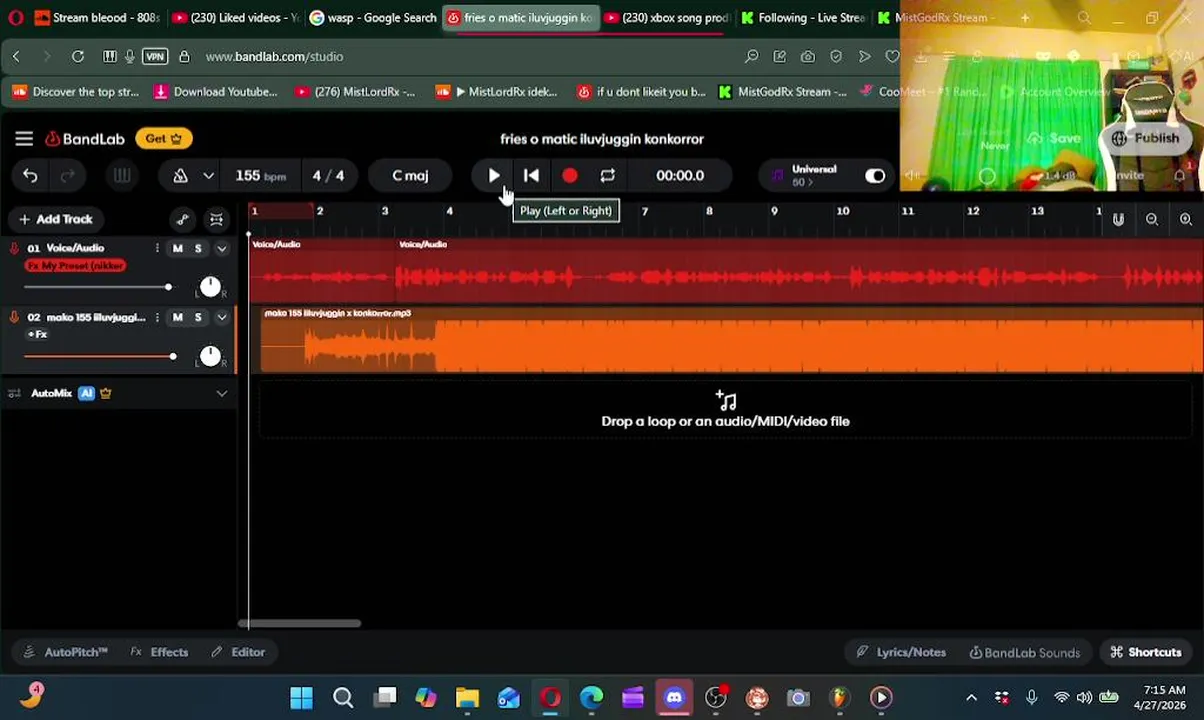
Task: Click the icon right of the automation tool
Action: coord(216,220)
